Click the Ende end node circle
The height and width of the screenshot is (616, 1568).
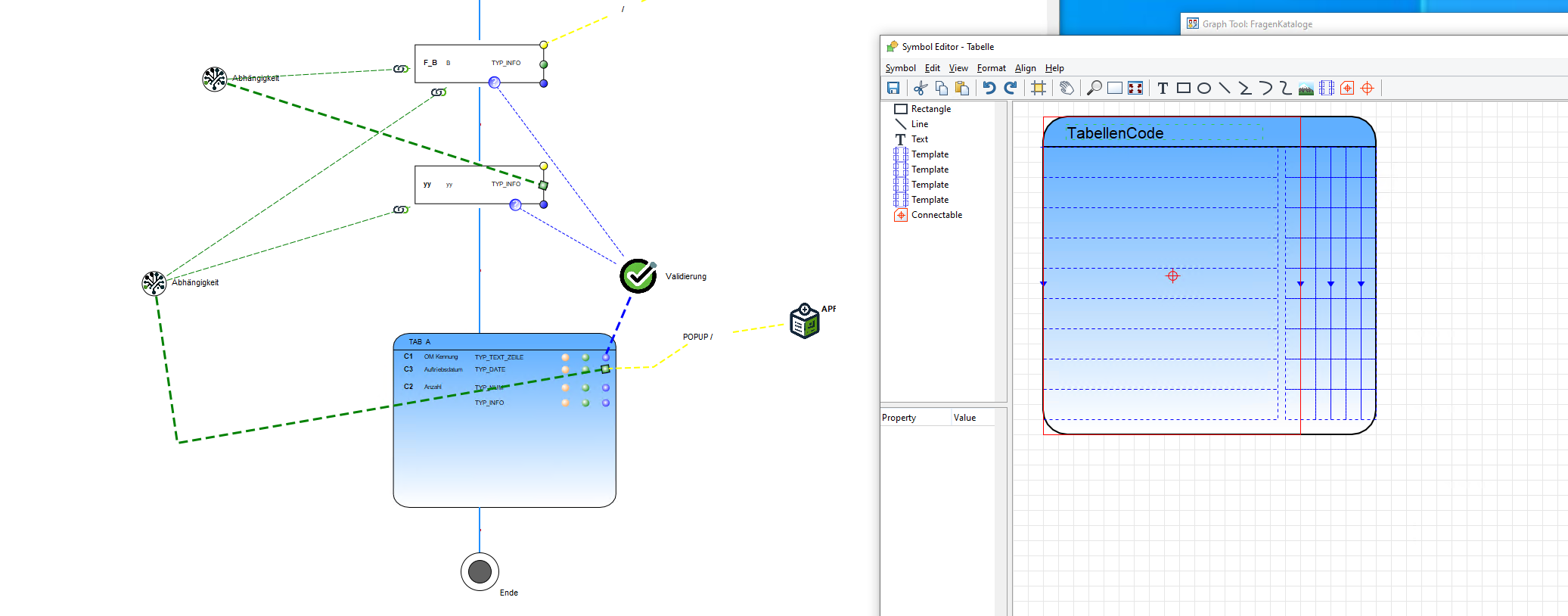(480, 571)
